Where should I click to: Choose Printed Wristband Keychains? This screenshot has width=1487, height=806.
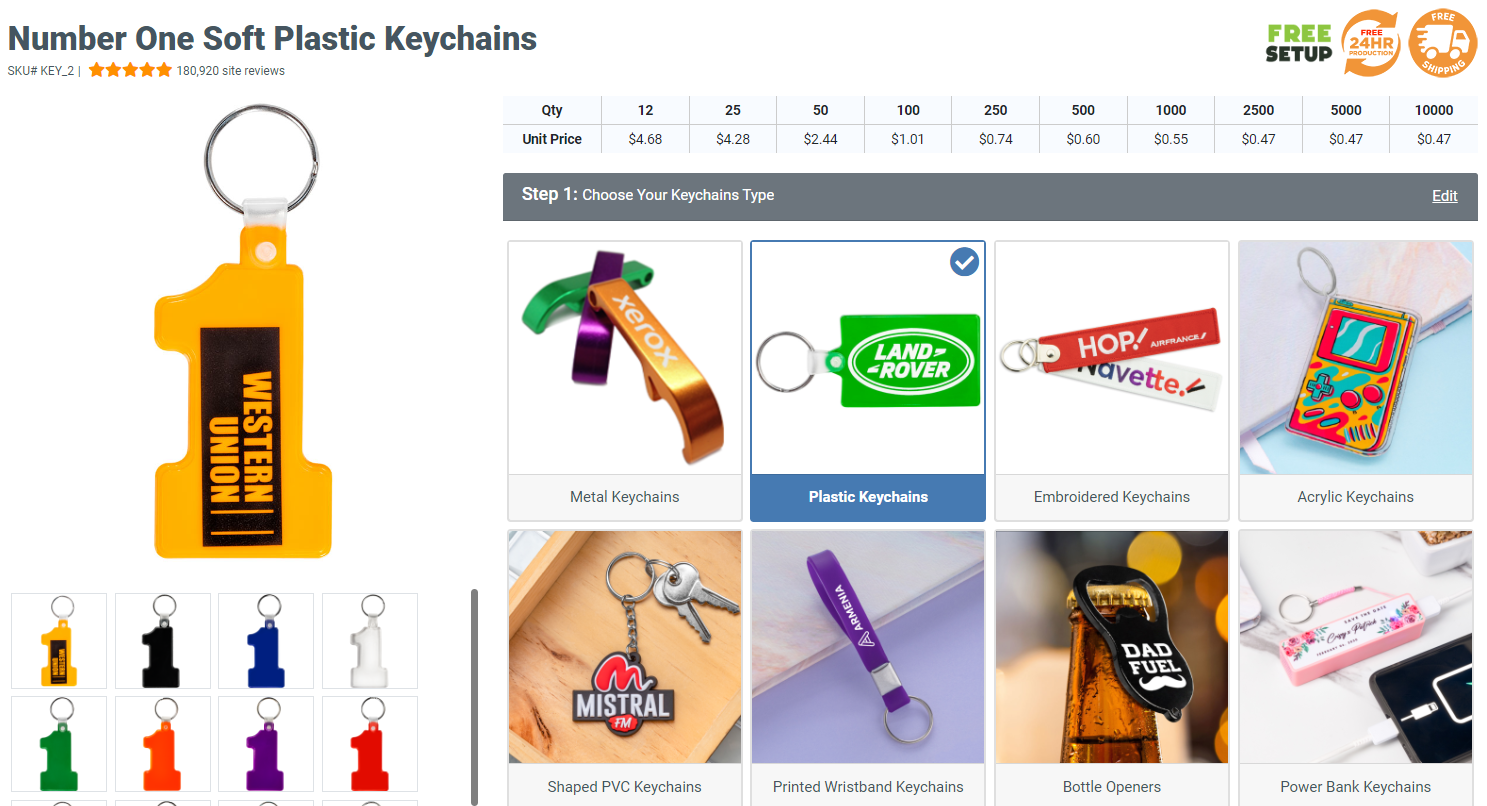click(868, 667)
